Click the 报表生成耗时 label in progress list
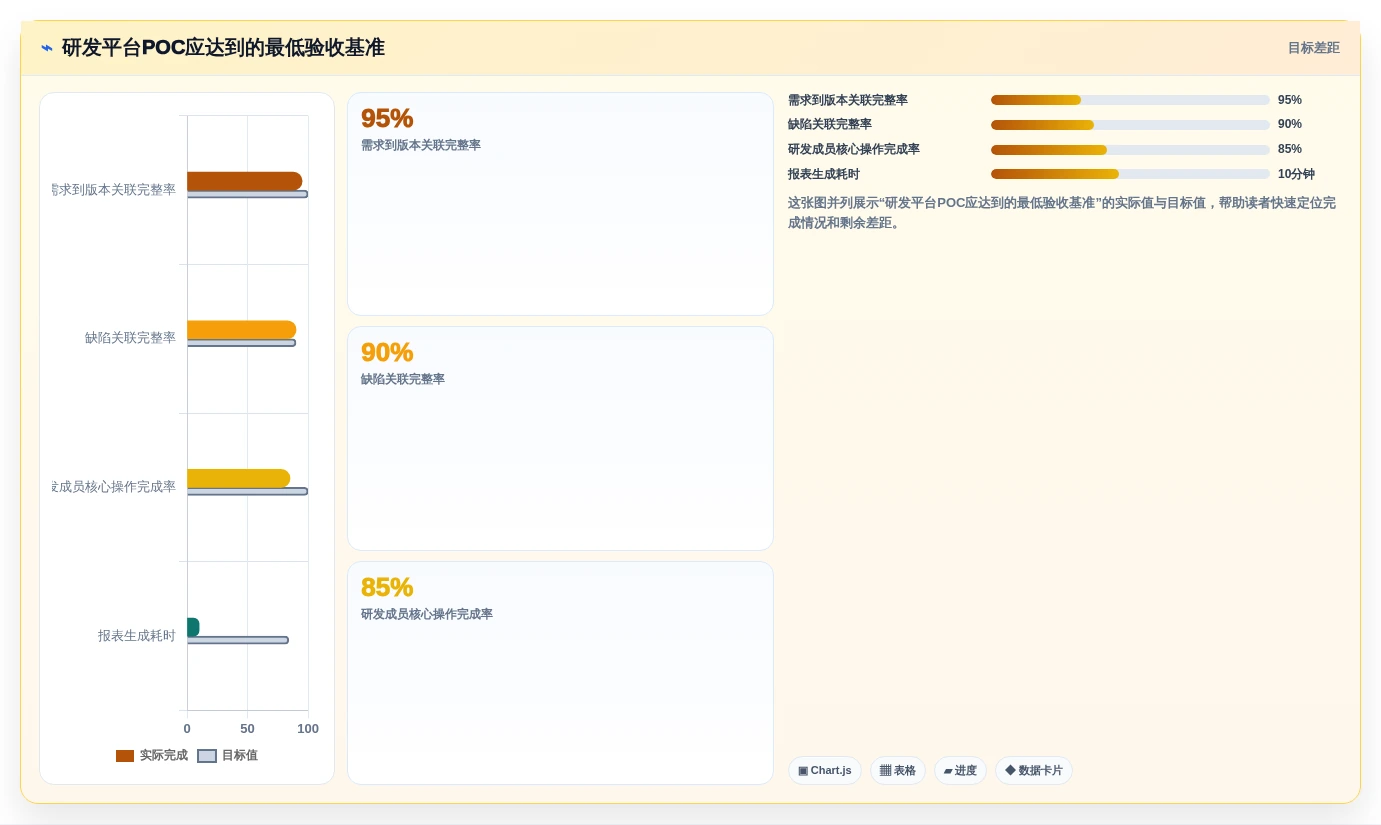Screen dimensions: 1381x825 824,174
